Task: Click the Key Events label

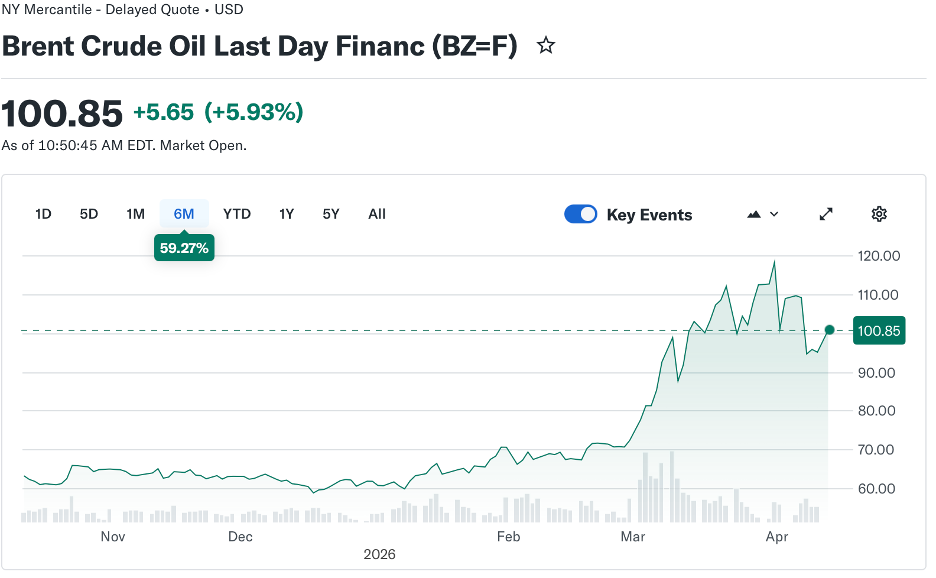Action: (x=649, y=215)
